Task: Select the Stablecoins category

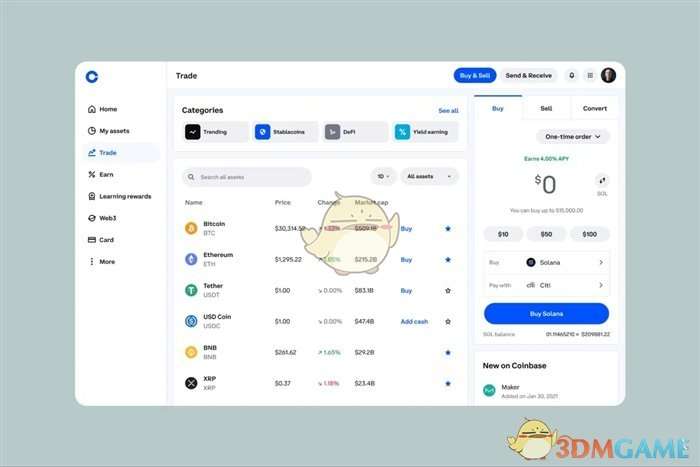Action: tap(286, 132)
